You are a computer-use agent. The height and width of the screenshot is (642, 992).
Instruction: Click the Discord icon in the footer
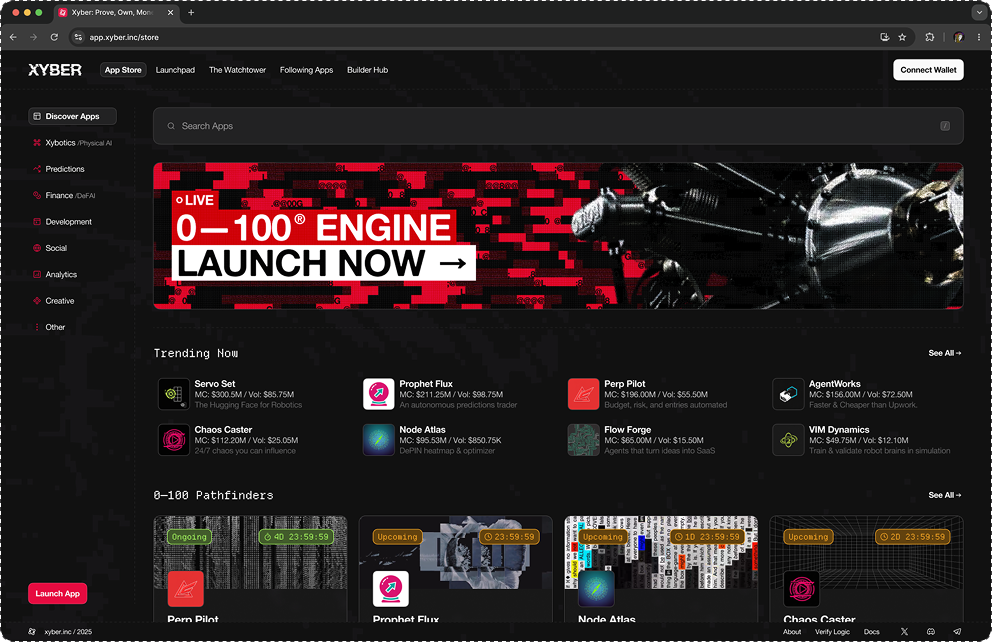pos(931,632)
